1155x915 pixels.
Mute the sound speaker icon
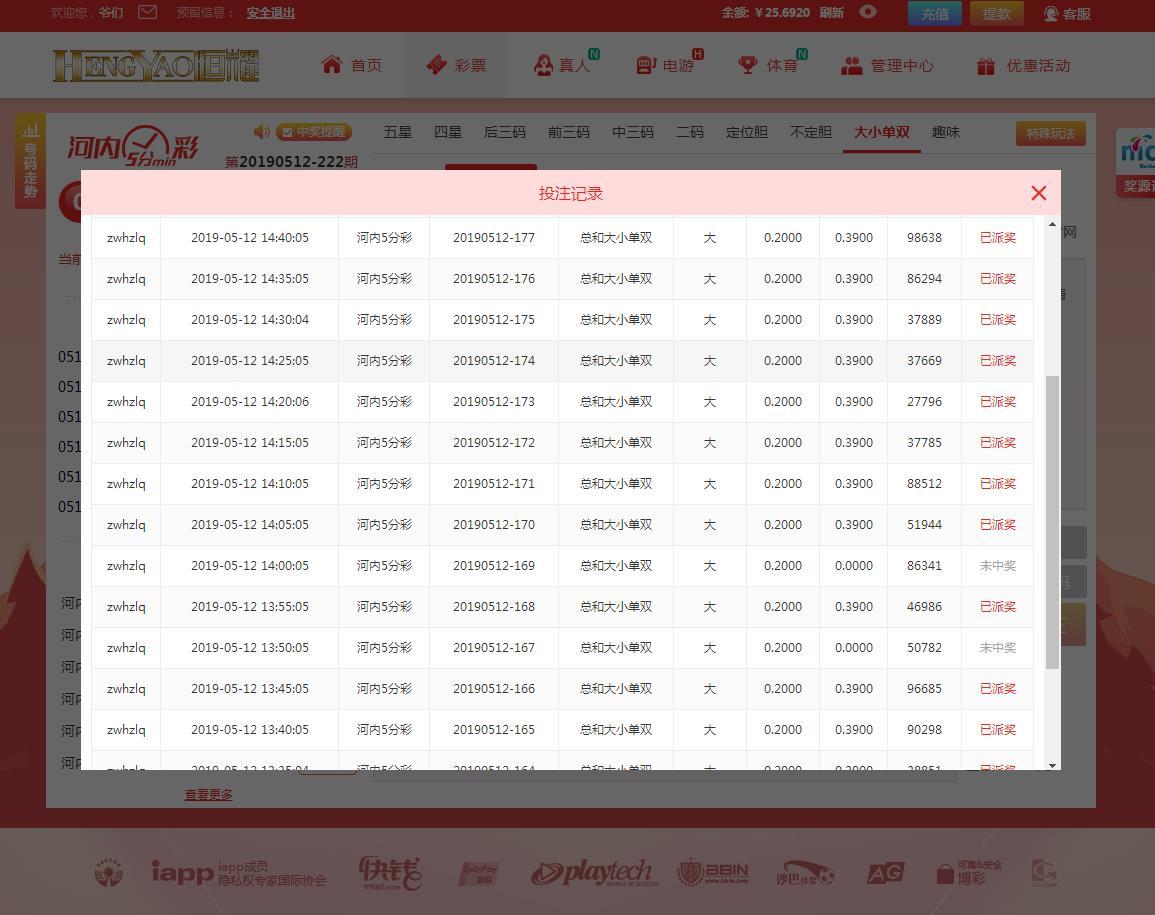coord(262,131)
